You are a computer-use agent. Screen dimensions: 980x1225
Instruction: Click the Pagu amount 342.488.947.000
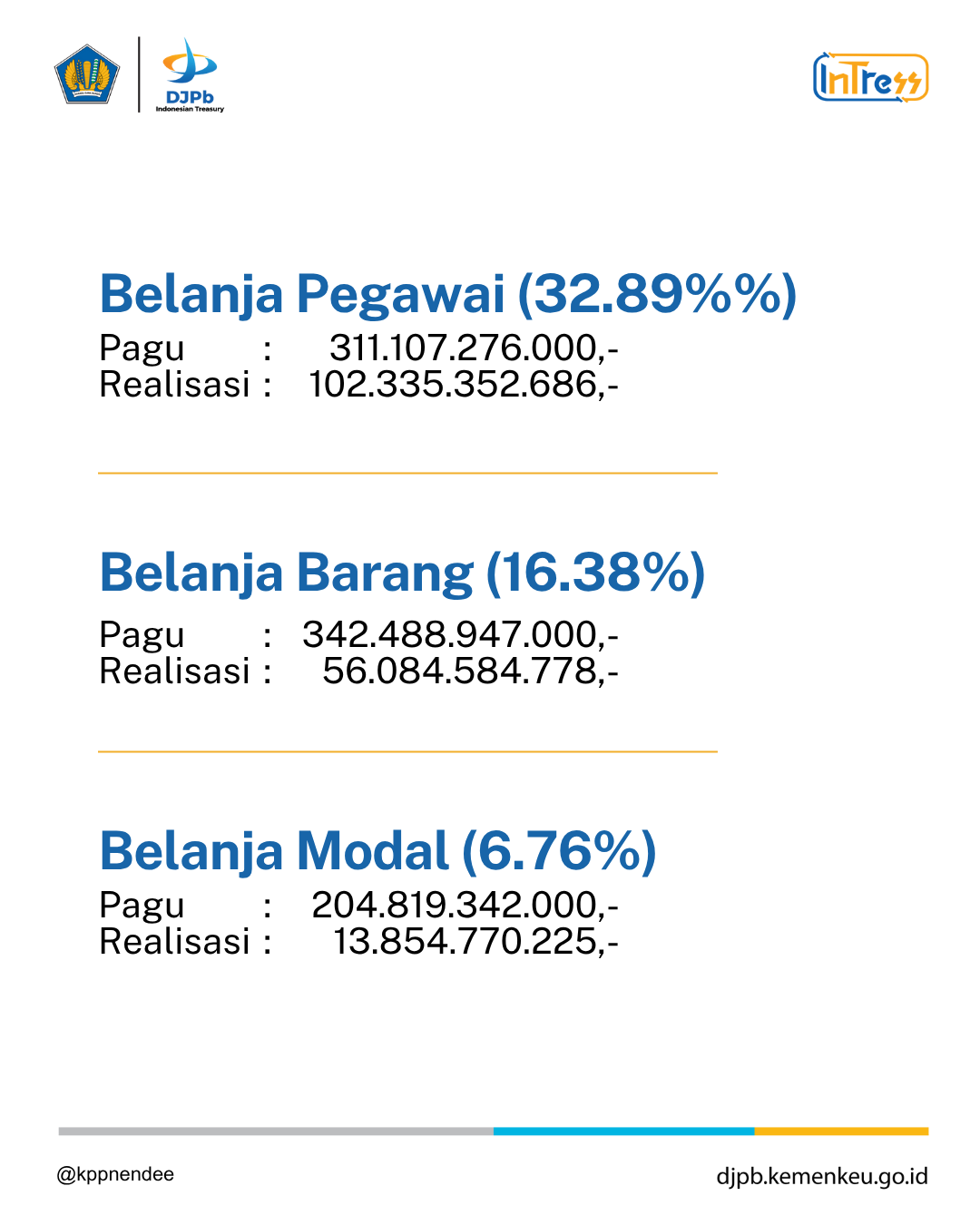tap(461, 634)
